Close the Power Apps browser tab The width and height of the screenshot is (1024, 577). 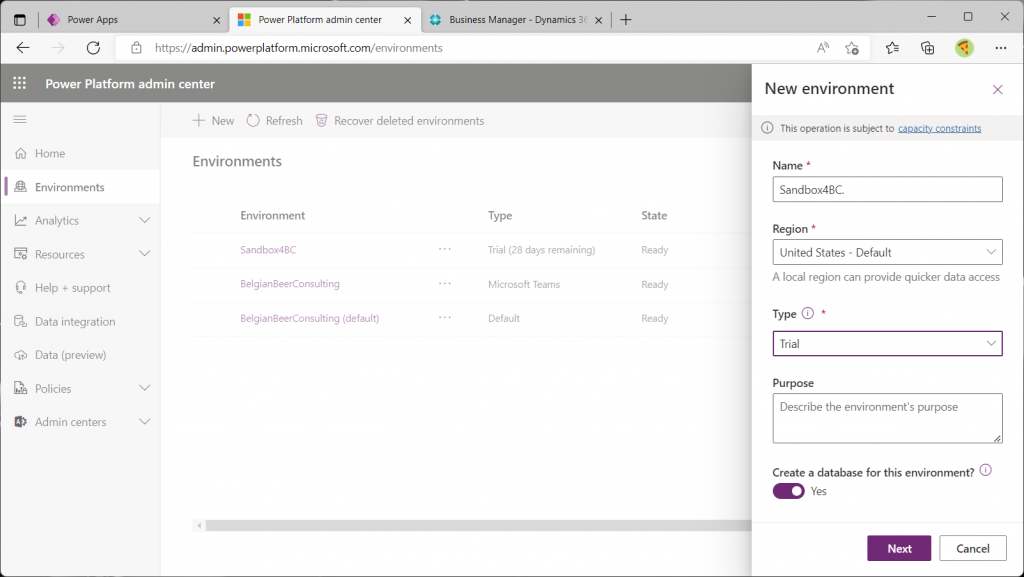click(217, 20)
